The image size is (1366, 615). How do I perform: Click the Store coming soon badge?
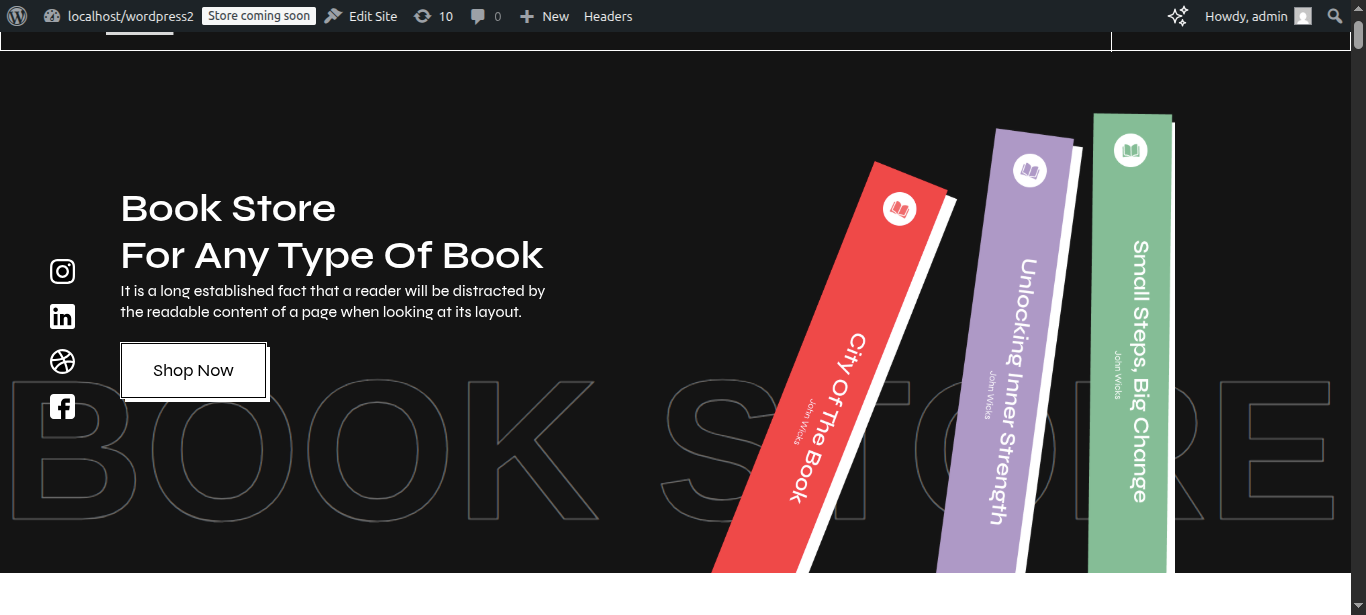tap(259, 16)
